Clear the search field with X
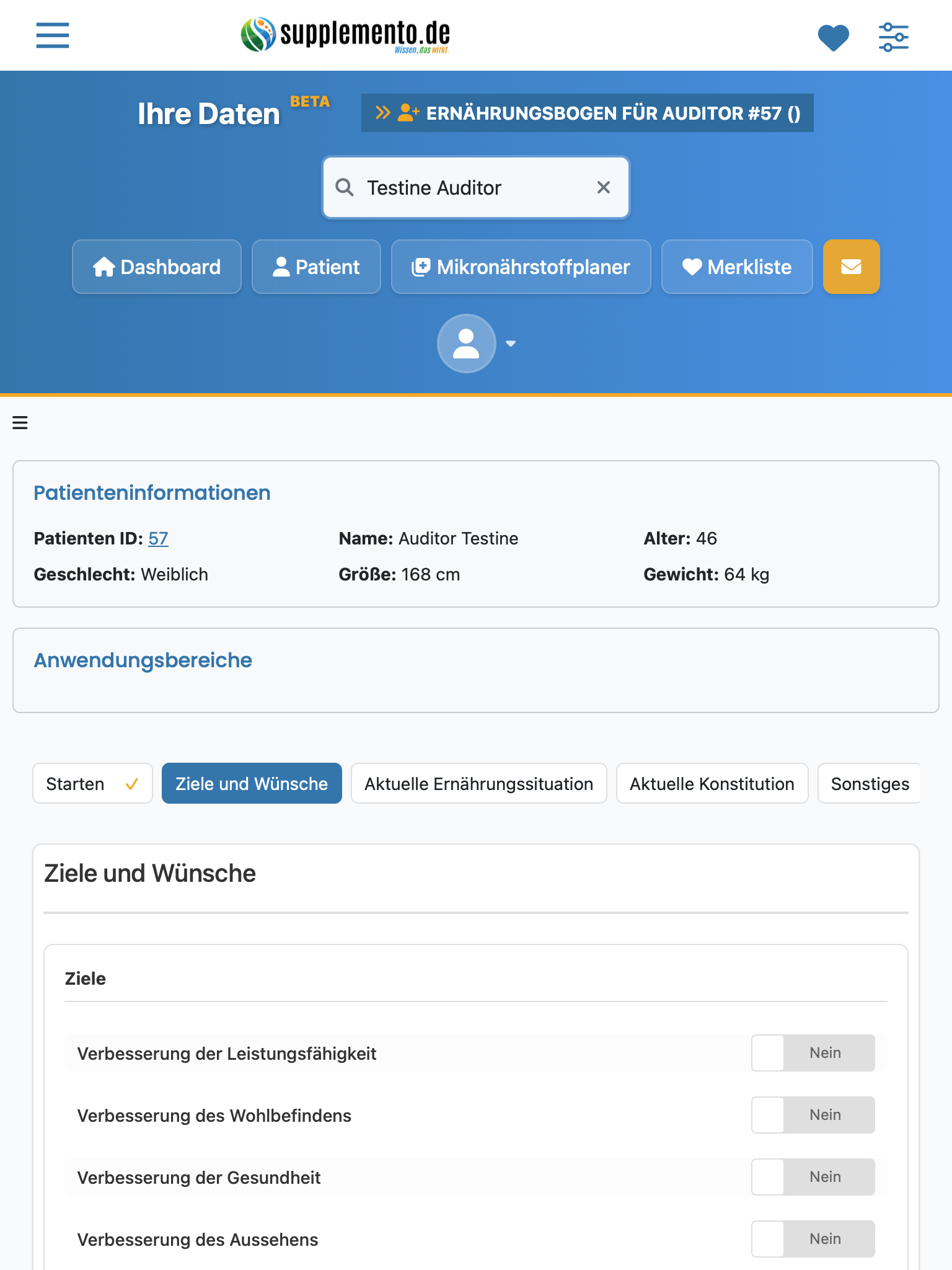 point(604,187)
